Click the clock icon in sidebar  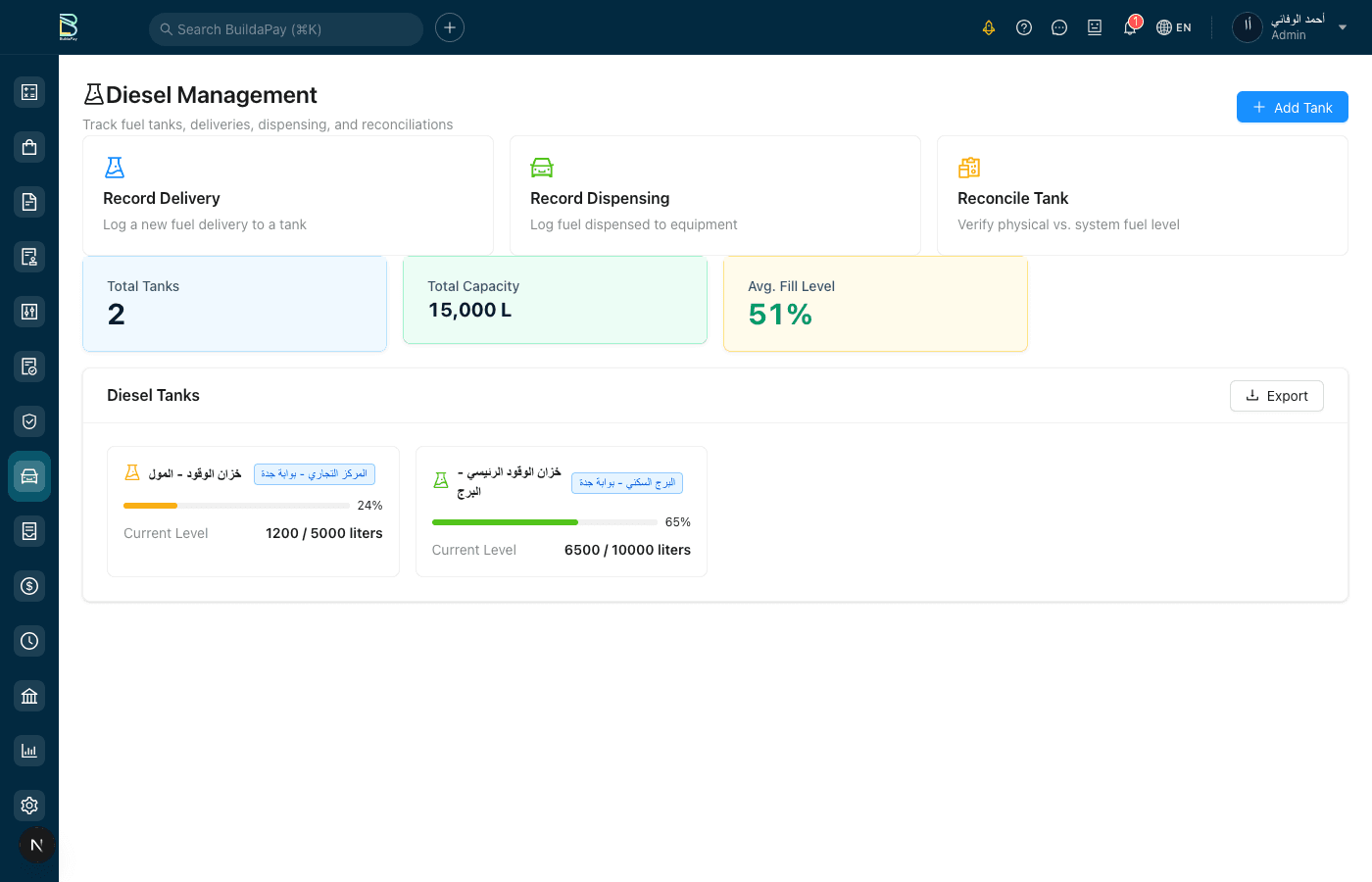(29, 641)
